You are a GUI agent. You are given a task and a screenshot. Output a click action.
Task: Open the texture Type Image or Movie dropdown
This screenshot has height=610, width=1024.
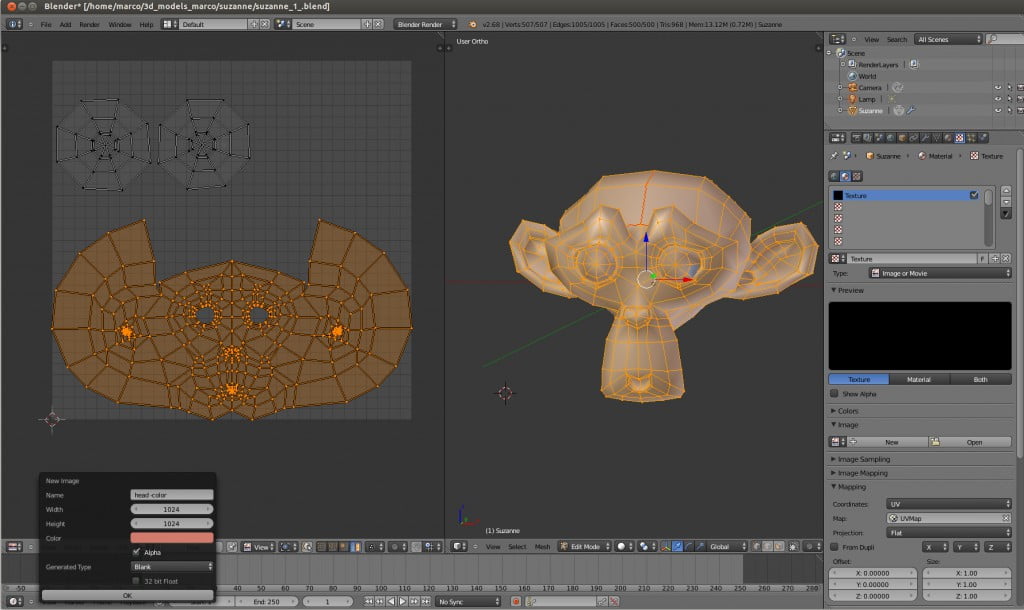pos(940,273)
